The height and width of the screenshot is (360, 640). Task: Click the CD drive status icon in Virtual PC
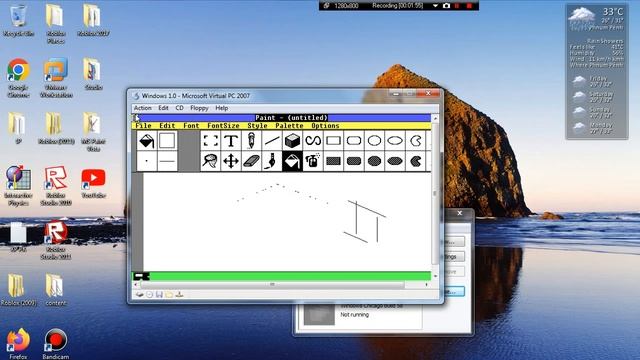click(x=149, y=294)
